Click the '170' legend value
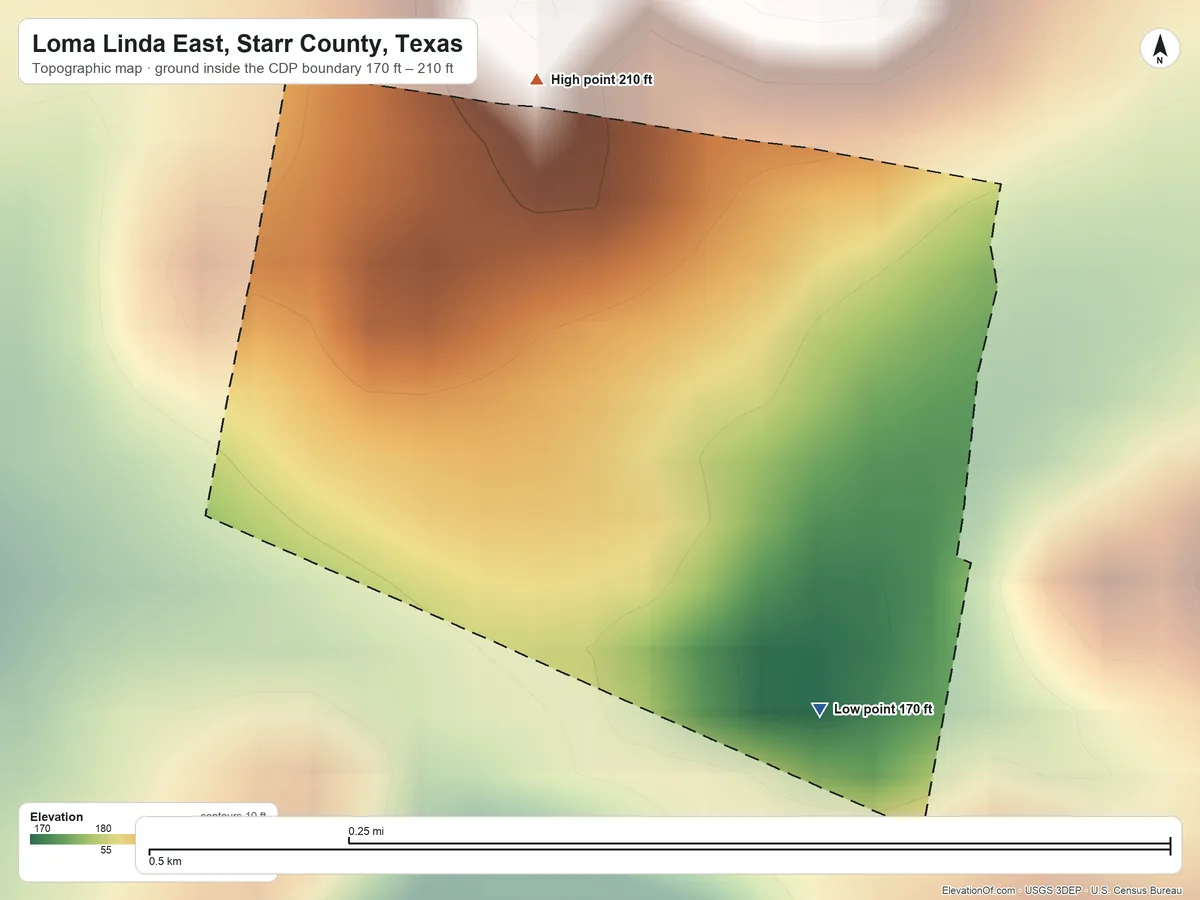Screen dimensions: 1200x900 pos(42,829)
